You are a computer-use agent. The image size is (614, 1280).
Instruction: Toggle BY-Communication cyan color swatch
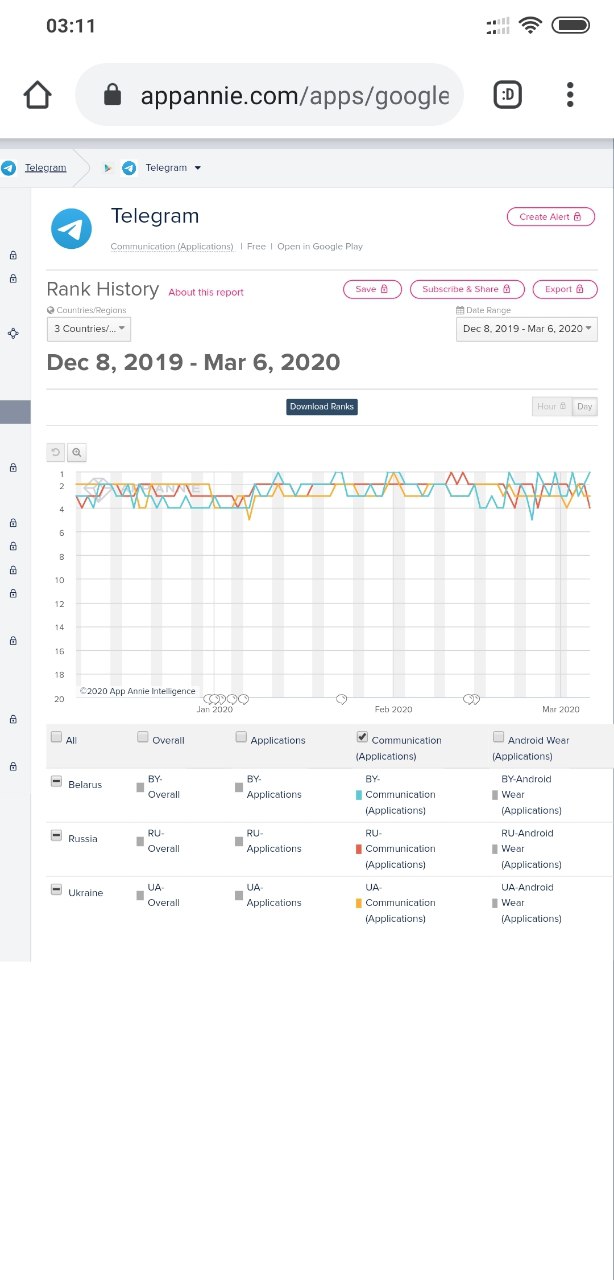[x=359, y=795]
